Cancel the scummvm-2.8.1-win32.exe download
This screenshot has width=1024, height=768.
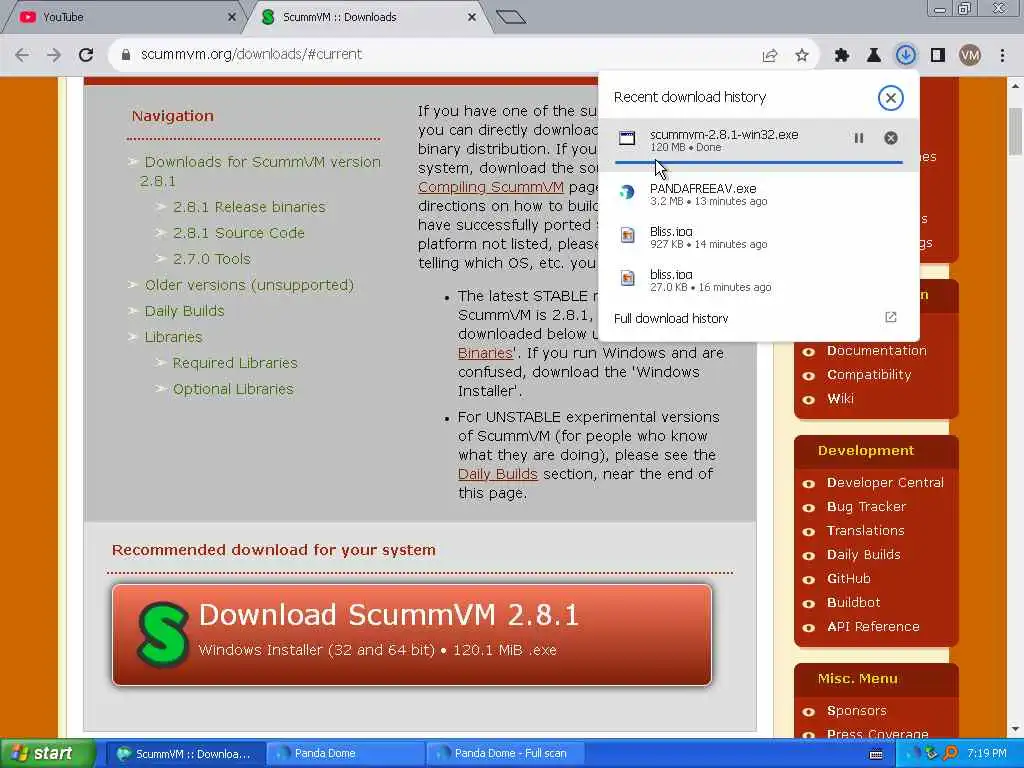click(891, 138)
